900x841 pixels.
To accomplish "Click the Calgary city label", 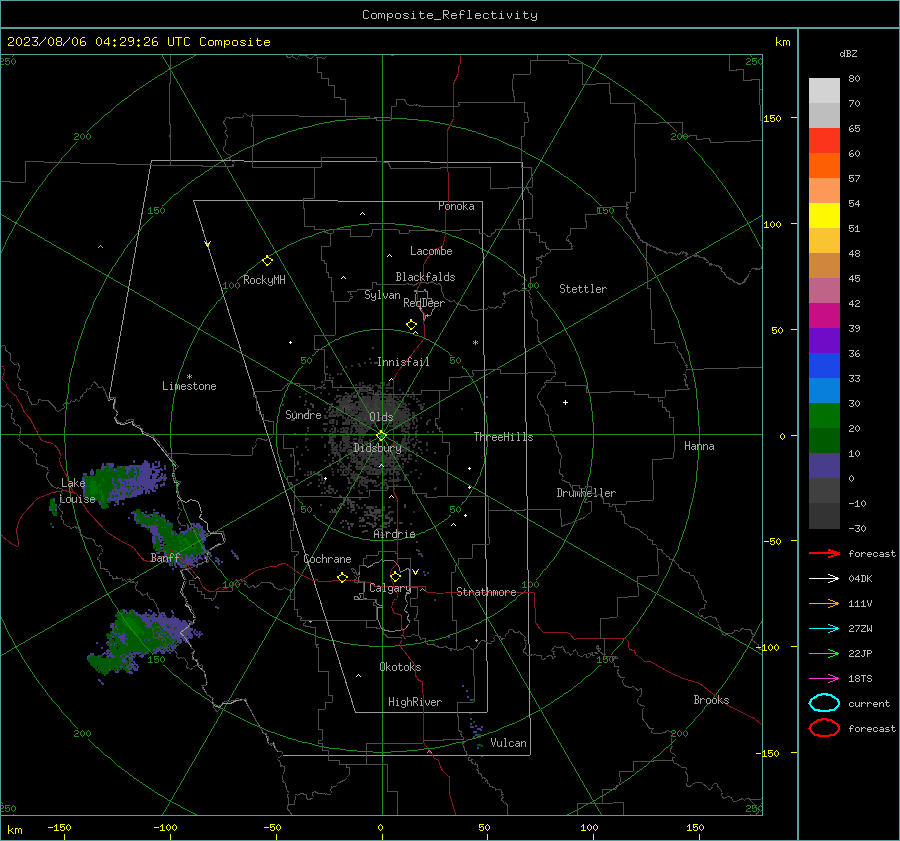I will tap(390, 588).
